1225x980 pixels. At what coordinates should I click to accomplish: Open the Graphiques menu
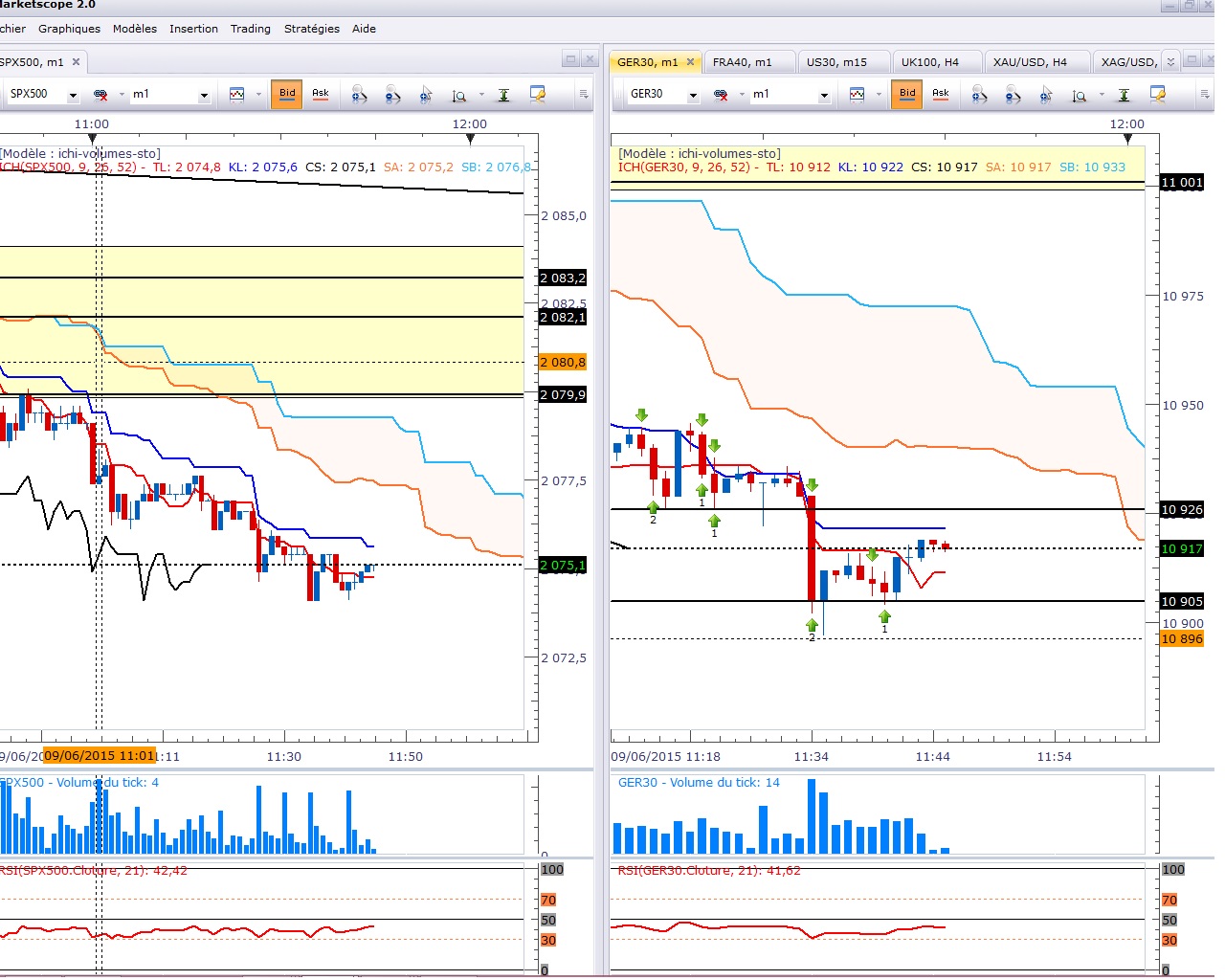[69, 29]
